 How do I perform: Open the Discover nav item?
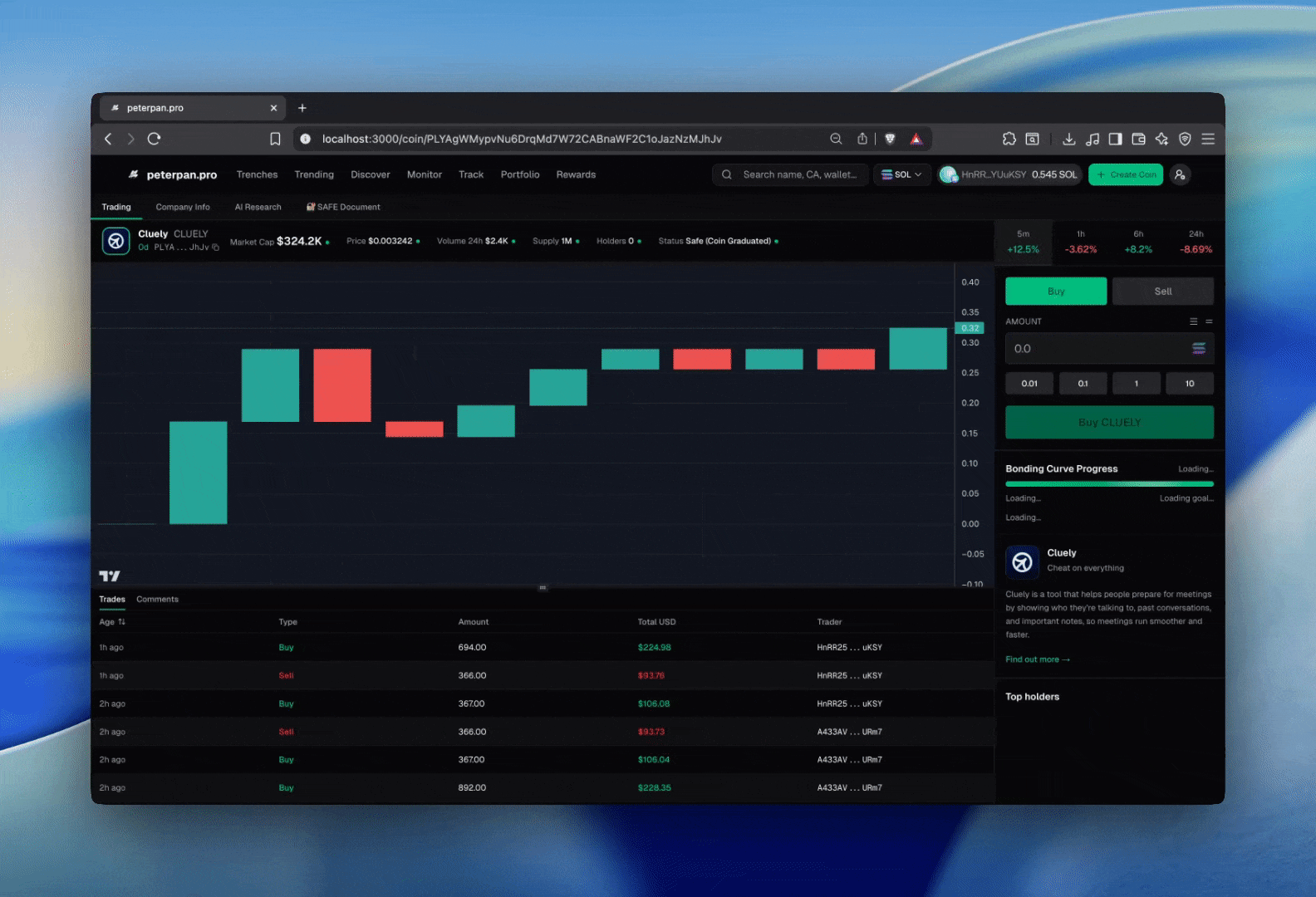click(x=371, y=174)
